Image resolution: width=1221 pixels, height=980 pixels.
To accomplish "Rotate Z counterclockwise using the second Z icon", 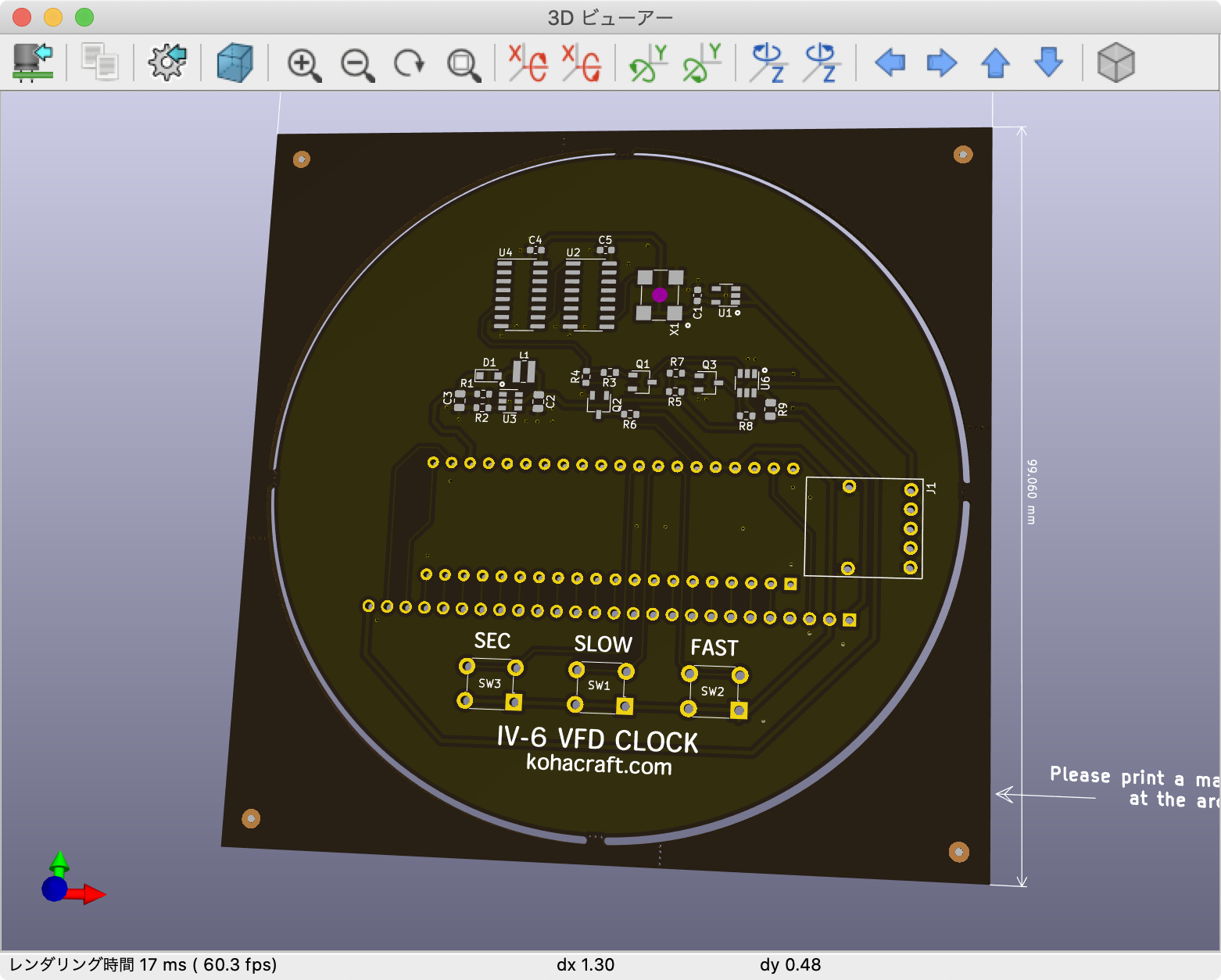I will (x=820, y=63).
